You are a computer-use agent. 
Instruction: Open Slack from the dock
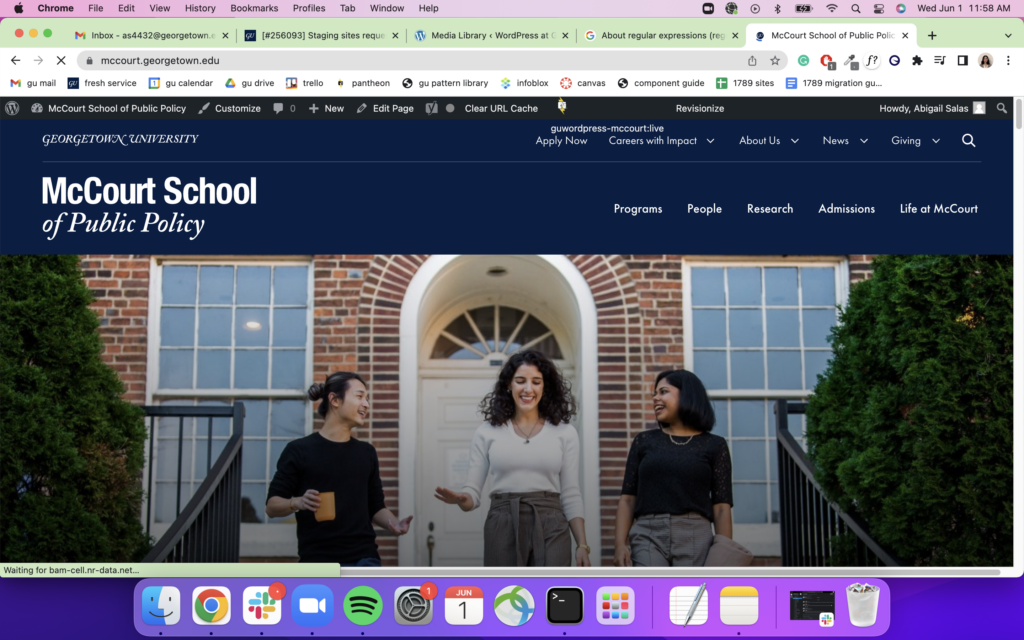click(x=262, y=605)
